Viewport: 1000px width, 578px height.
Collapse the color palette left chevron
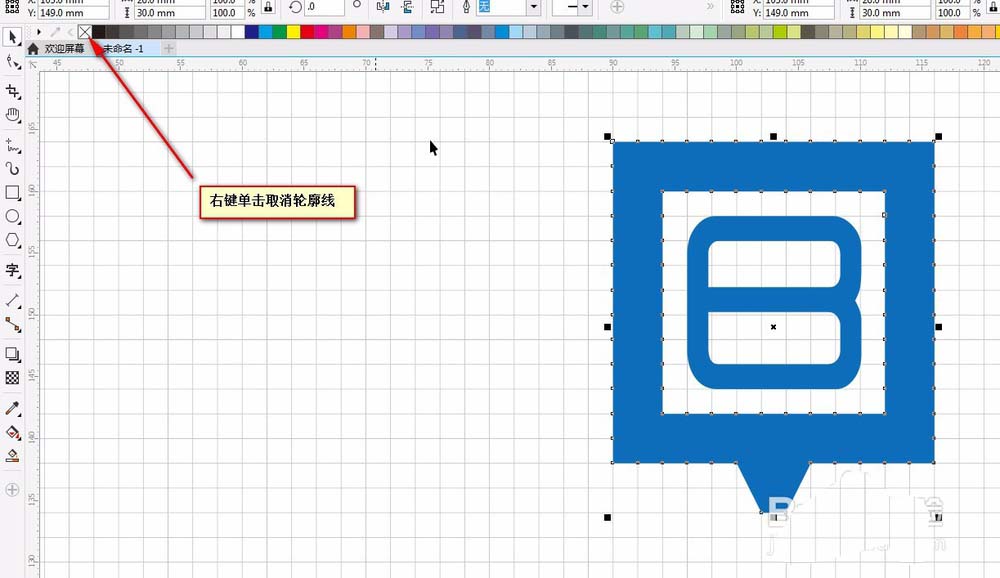(x=70, y=31)
